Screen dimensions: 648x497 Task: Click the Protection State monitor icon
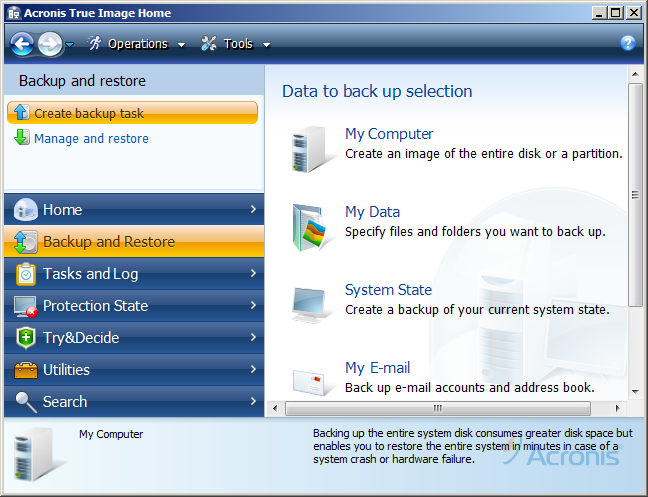[26, 306]
